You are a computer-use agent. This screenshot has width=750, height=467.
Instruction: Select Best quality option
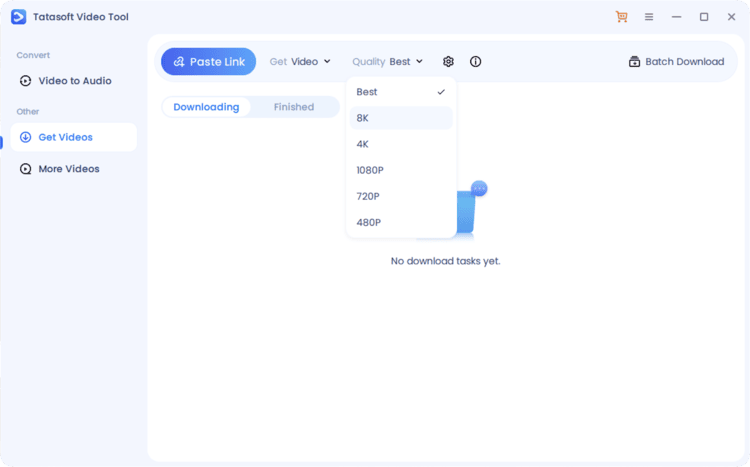click(x=401, y=92)
